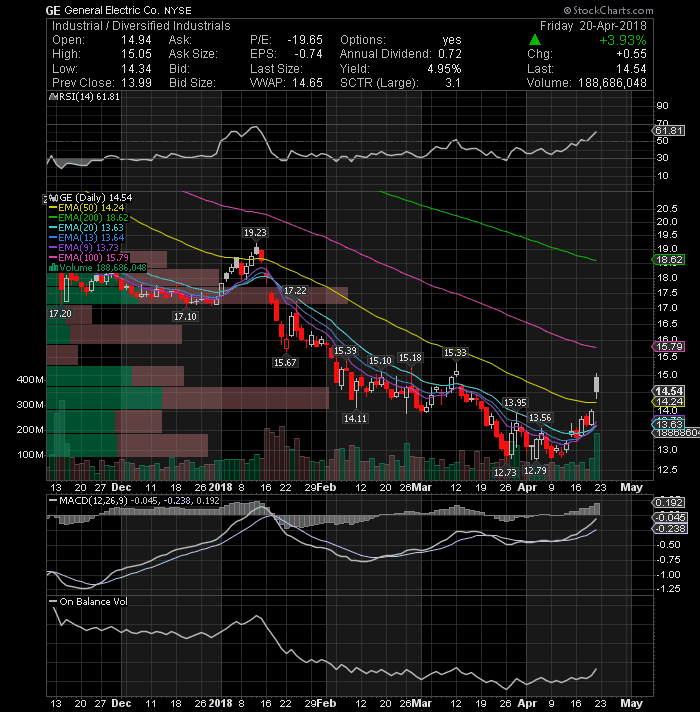Image resolution: width=700 pixels, height=712 pixels.
Task: Select the Yield value 4.95%
Action: [x=444, y=69]
